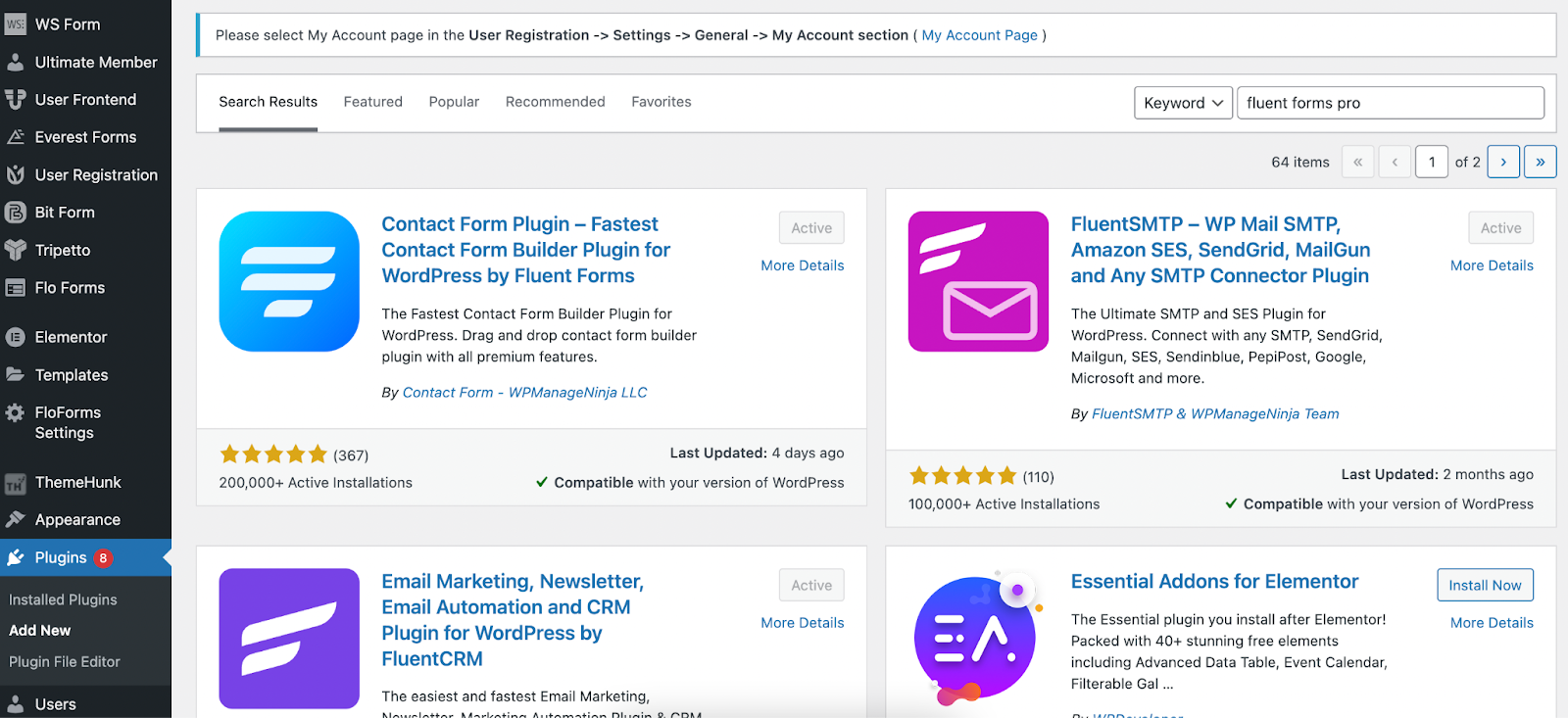This screenshot has height=718, width=1568.
Task: Open Installed Plugins in sidebar
Action: coord(63,599)
